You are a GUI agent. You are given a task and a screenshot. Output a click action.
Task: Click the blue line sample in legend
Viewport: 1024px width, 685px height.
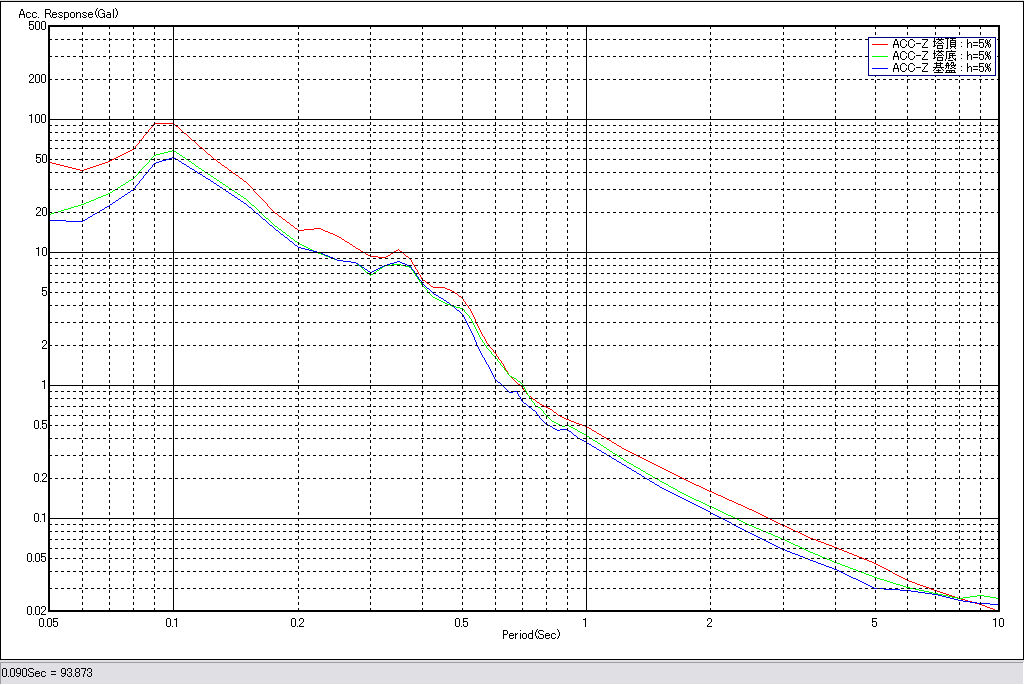pyautogui.click(x=879, y=68)
